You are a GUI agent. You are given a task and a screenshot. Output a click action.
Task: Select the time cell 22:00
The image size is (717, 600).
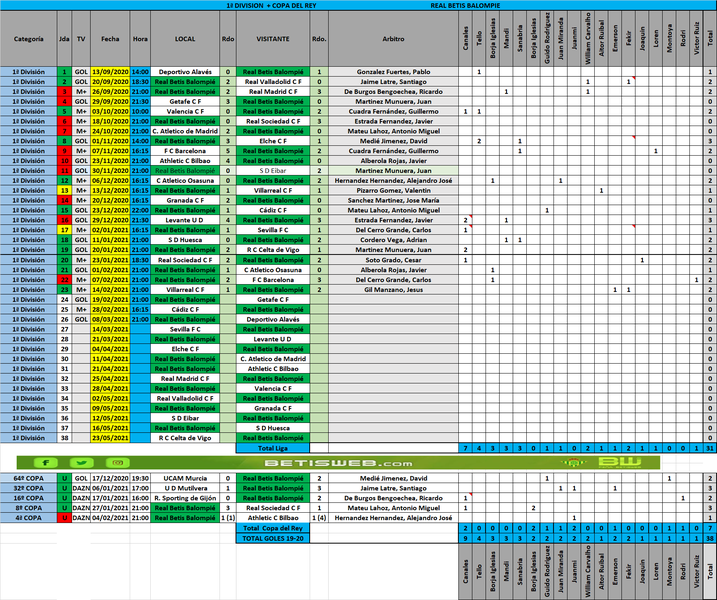140,210
